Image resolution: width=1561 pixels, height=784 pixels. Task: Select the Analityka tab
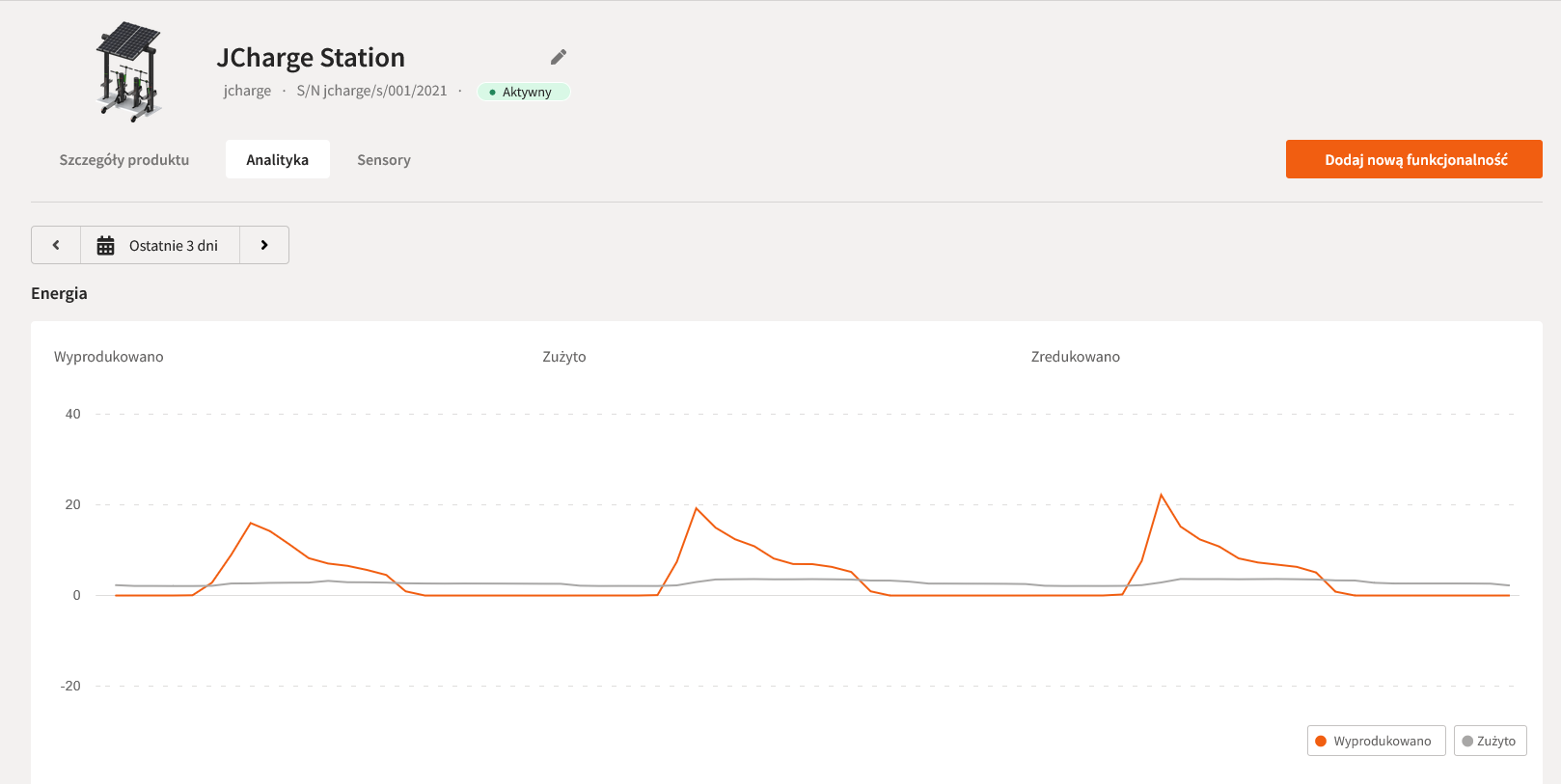pos(278,160)
